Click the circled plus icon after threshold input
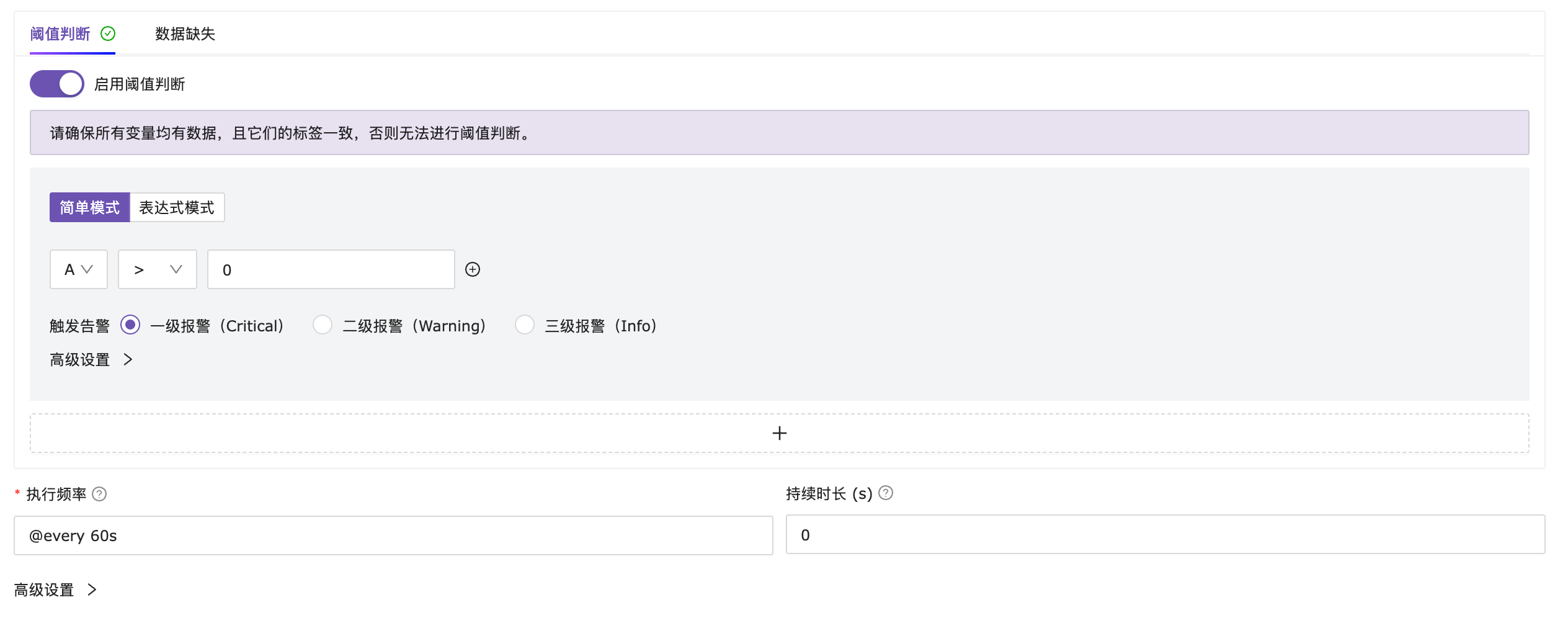 point(473,269)
